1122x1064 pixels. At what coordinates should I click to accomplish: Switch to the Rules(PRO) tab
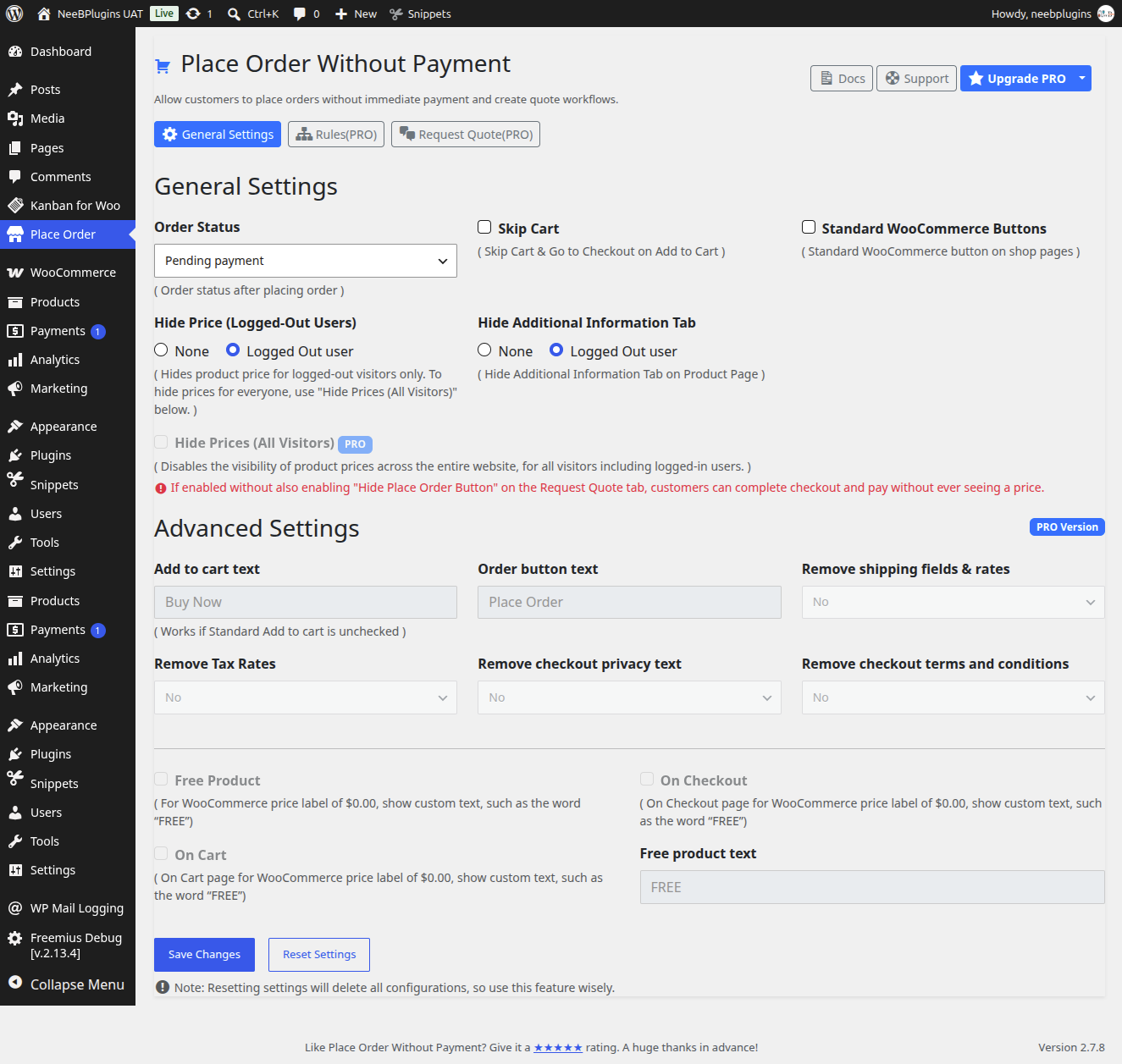click(336, 135)
